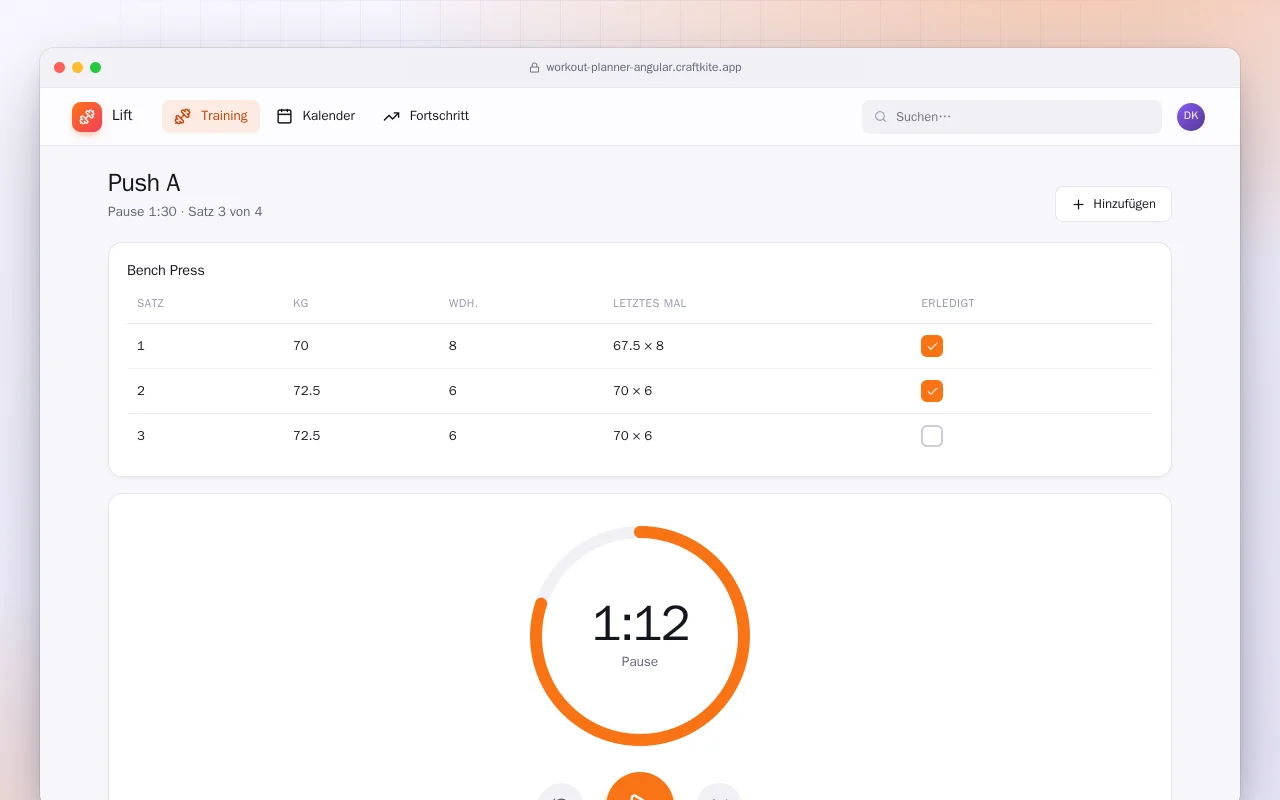Click the 'Pause 1:30 · Satz 3 von 4' subtitle

[x=185, y=212]
